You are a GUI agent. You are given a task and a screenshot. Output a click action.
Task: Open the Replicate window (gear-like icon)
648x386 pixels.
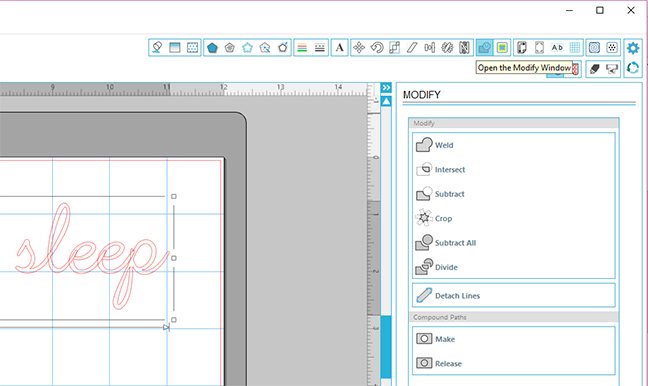click(447, 48)
